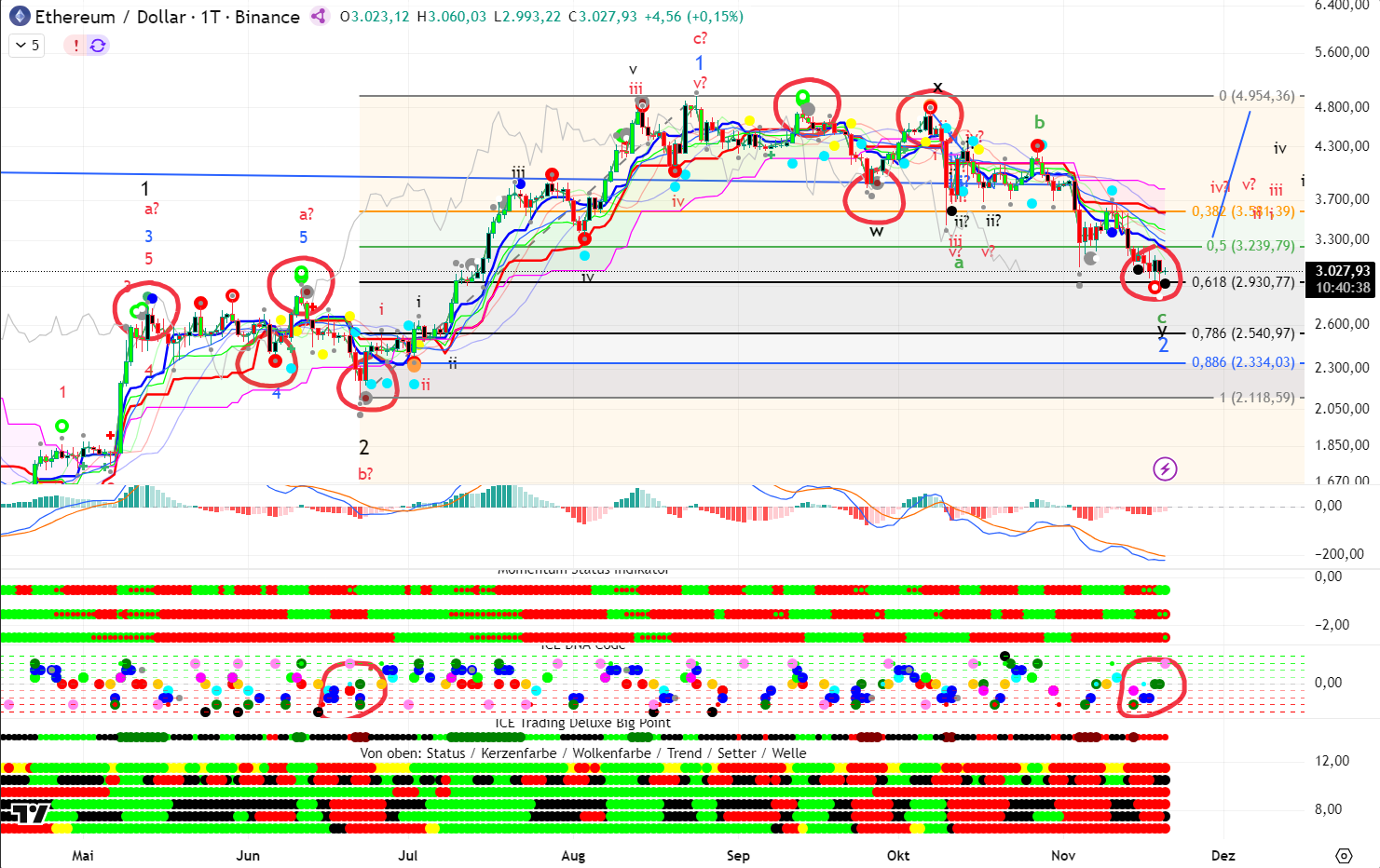1380x868 pixels.
Task: Expand the collapsed indicators legend showing 5
Action: 27,46
